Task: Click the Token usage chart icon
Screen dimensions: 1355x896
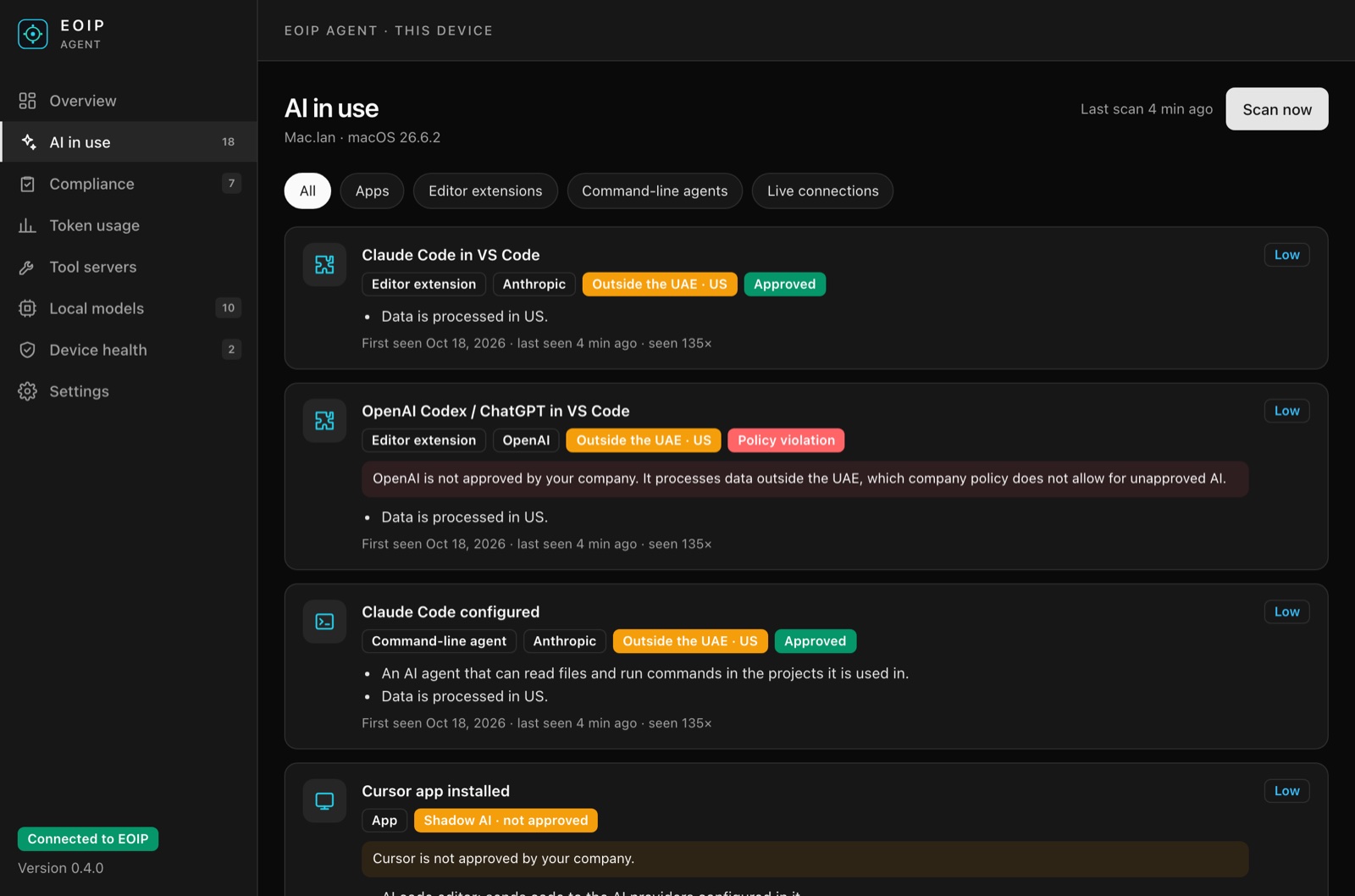Action: click(x=27, y=225)
